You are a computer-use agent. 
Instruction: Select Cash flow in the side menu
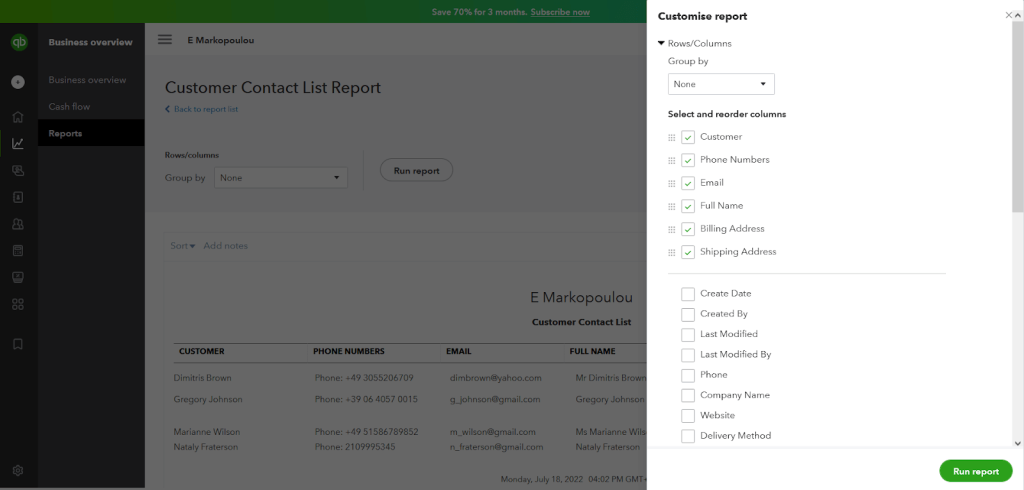(x=69, y=106)
